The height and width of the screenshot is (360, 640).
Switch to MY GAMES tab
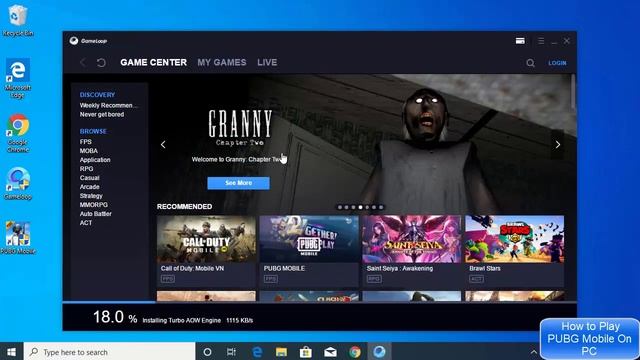(x=222, y=62)
